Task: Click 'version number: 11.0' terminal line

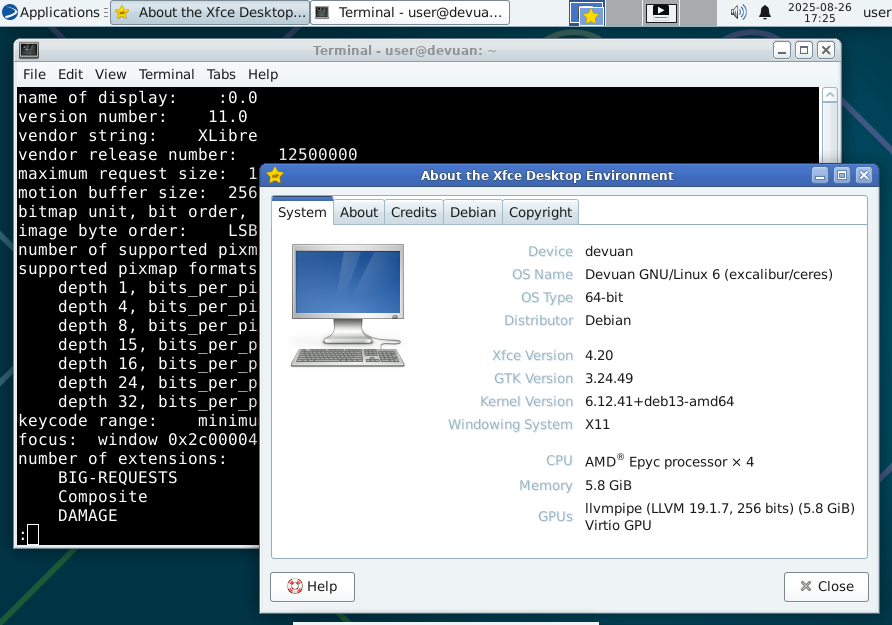Action: point(133,117)
